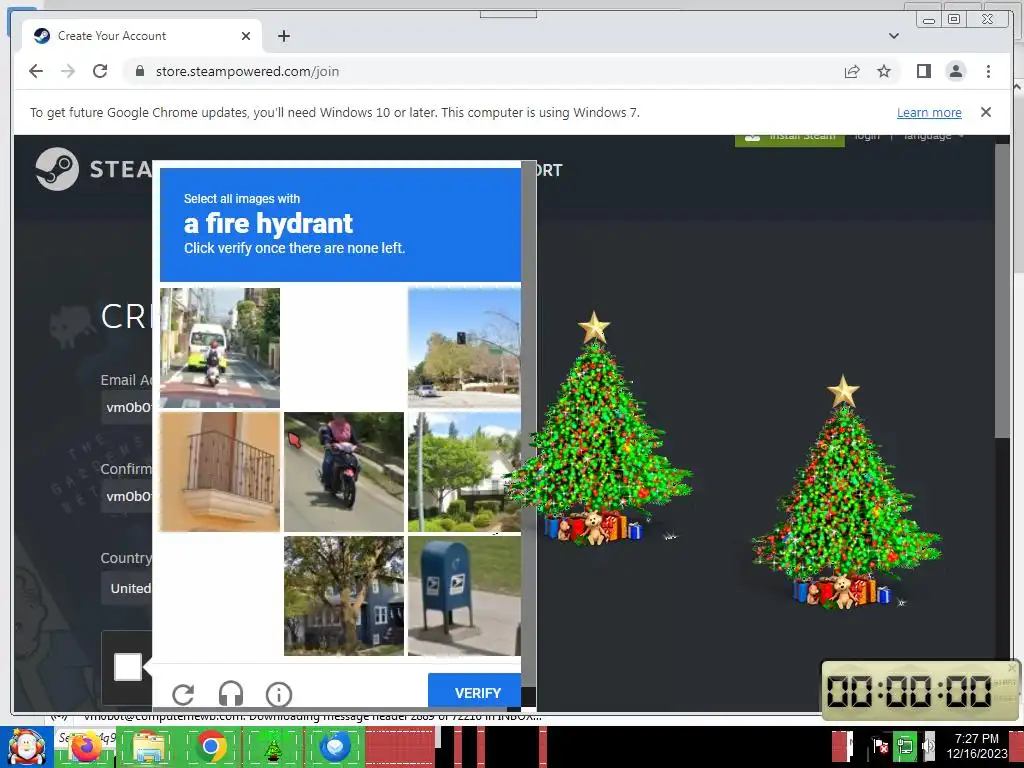
Task: Click the Action Center flag tray icon
Action: coord(880,745)
